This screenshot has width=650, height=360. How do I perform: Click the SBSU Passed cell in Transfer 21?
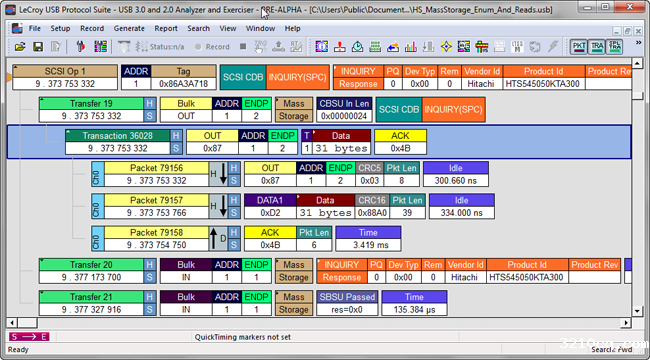pyautogui.click(x=347, y=303)
